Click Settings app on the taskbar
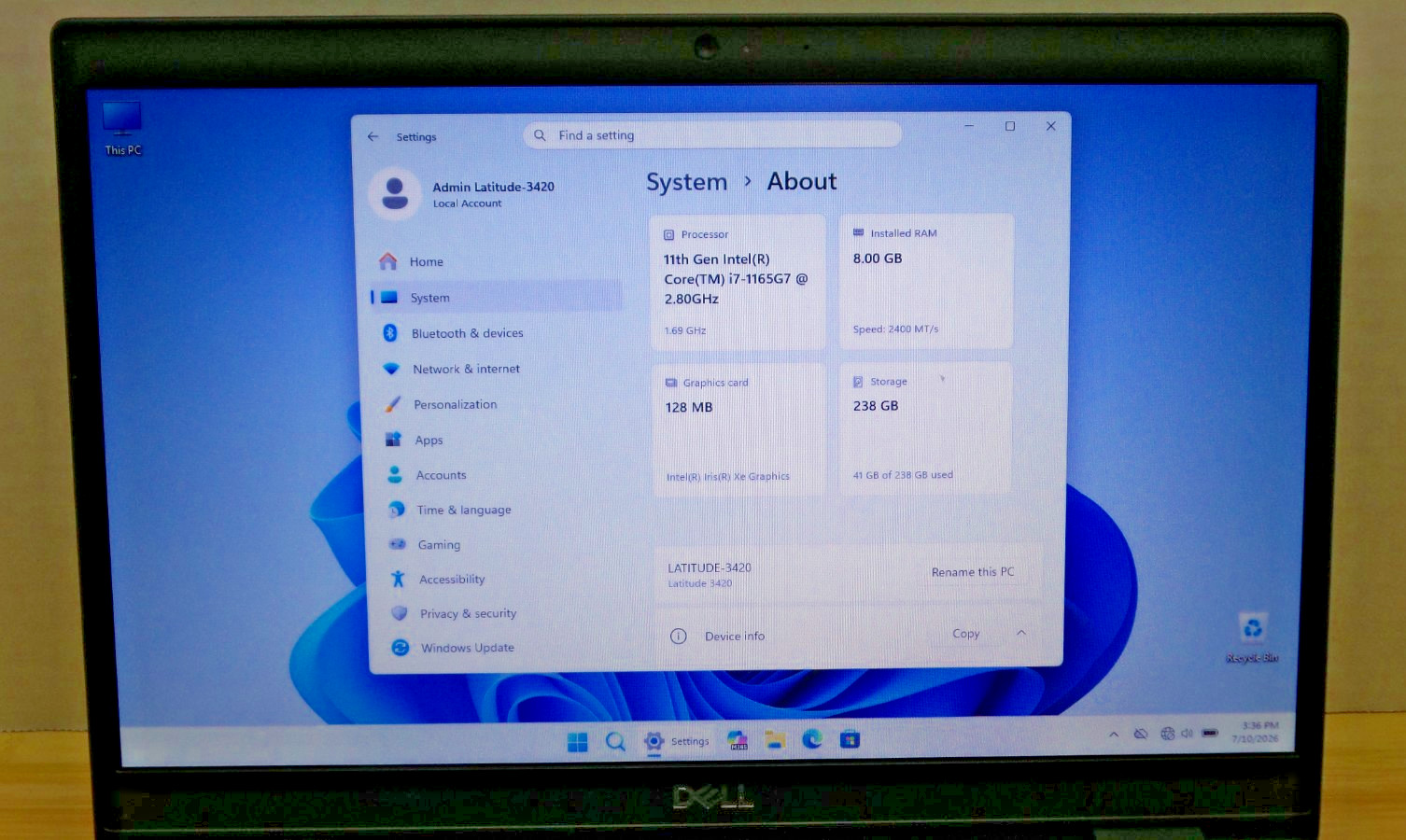The height and width of the screenshot is (840, 1406). (677, 742)
